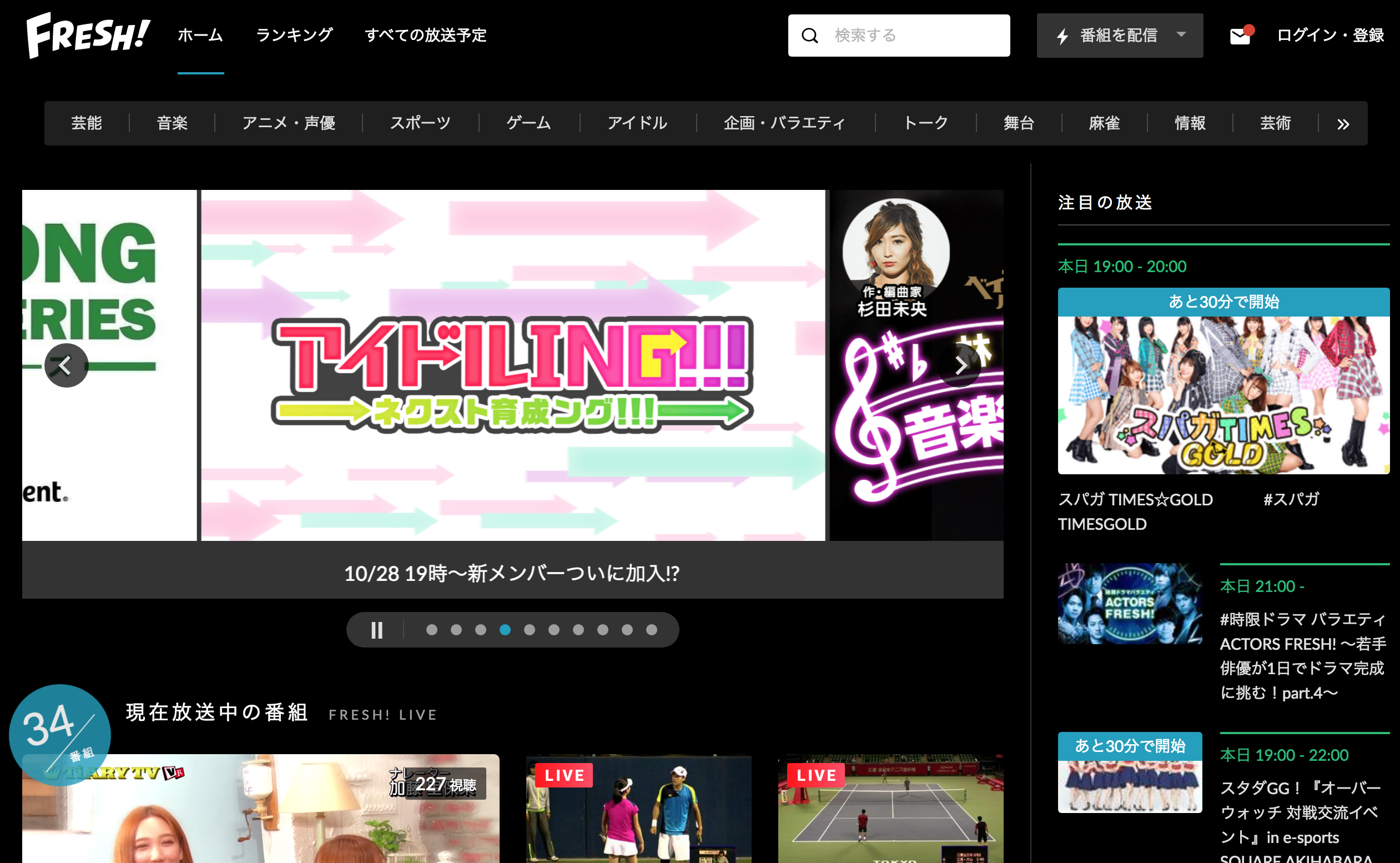Click the 4th carousel dot indicator
The width and height of the screenshot is (1400, 863).
point(503,630)
